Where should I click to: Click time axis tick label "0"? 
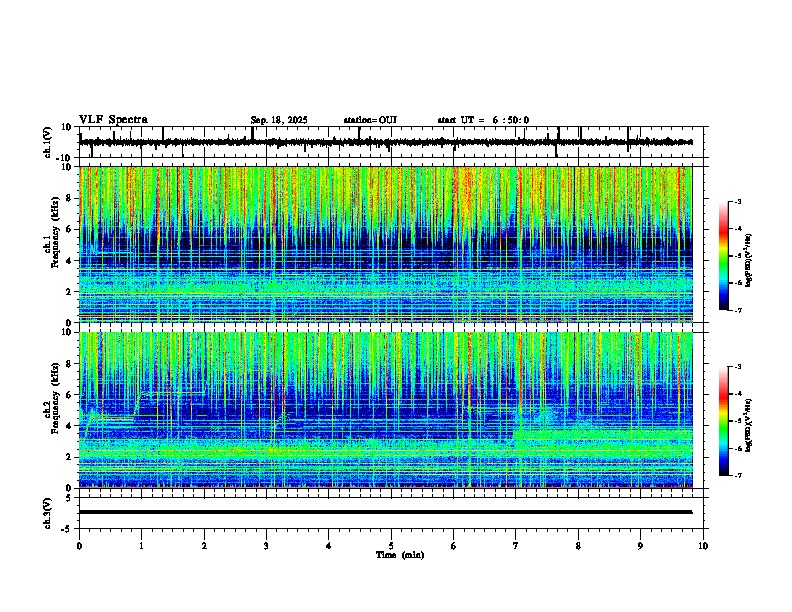(79, 546)
